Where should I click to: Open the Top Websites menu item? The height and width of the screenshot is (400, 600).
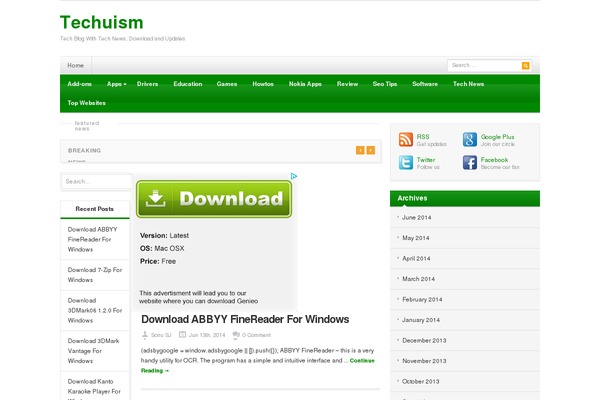[x=86, y=103]
